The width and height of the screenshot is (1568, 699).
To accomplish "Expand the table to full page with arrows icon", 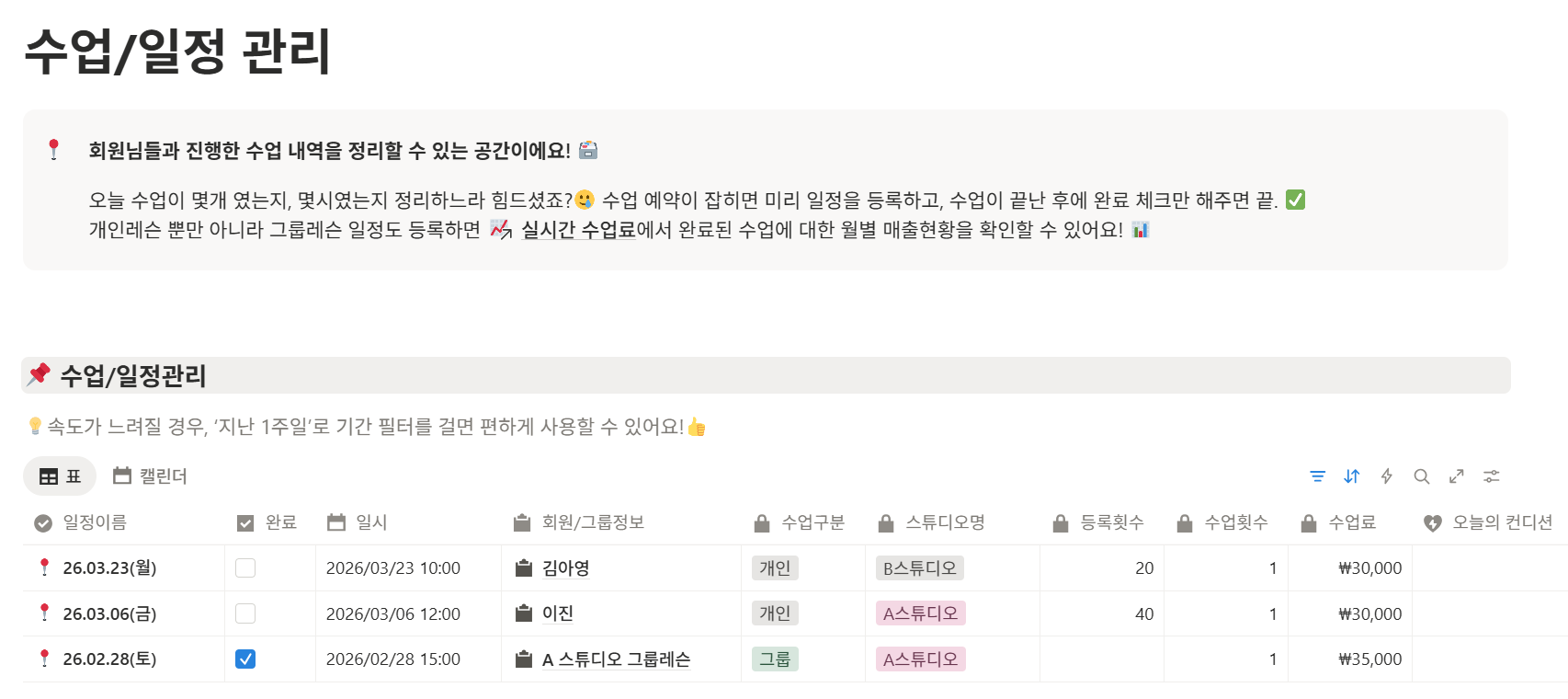I will [1457, 476].
